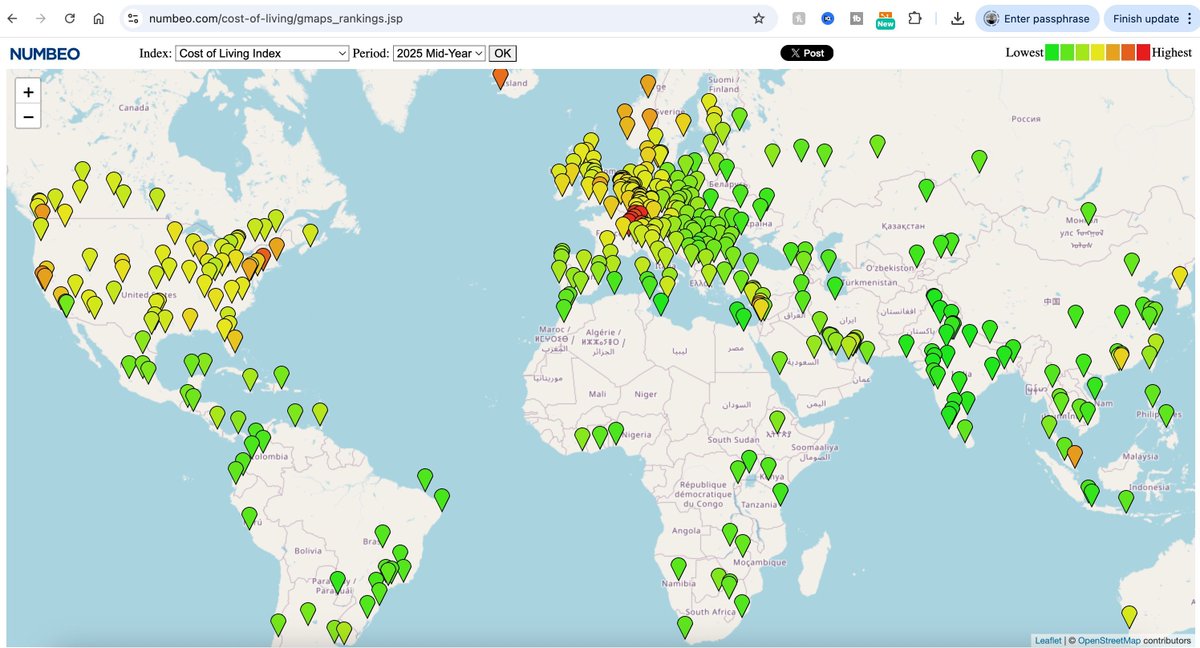
Task: Open the OpenStreetMap attribution link
Action: point(1109,640)
